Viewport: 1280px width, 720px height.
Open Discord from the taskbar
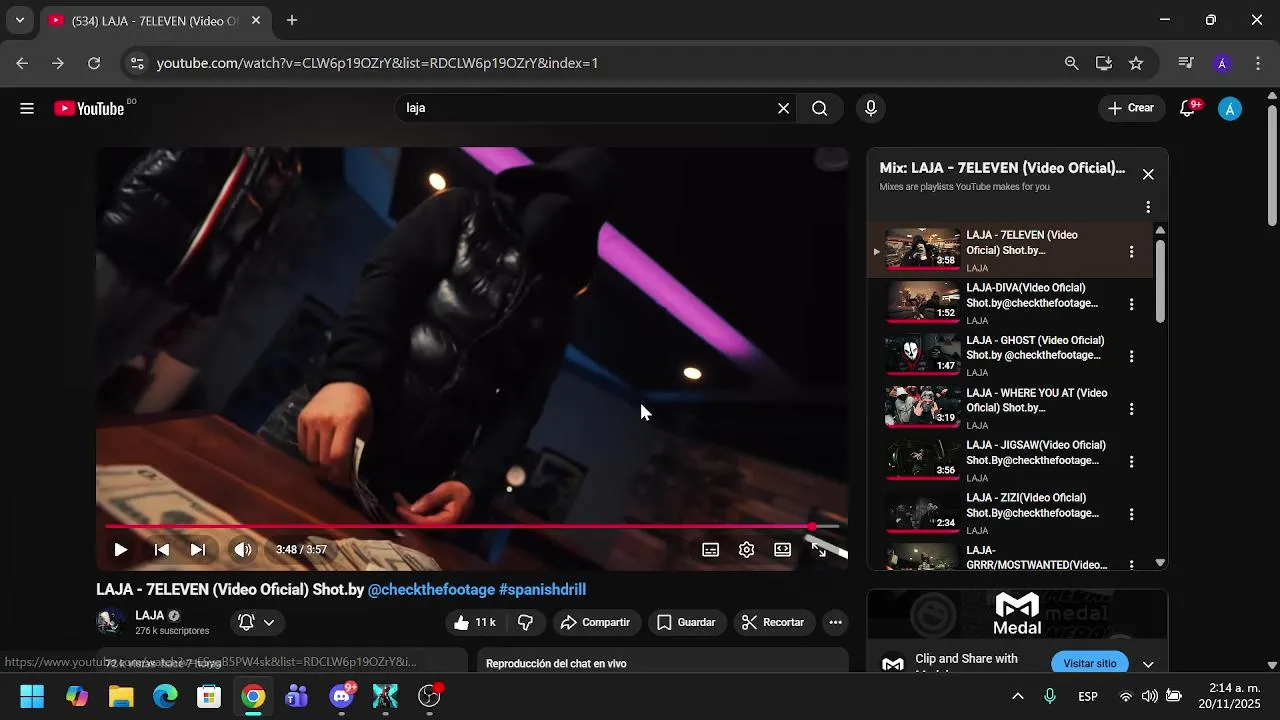click(342, 696)
